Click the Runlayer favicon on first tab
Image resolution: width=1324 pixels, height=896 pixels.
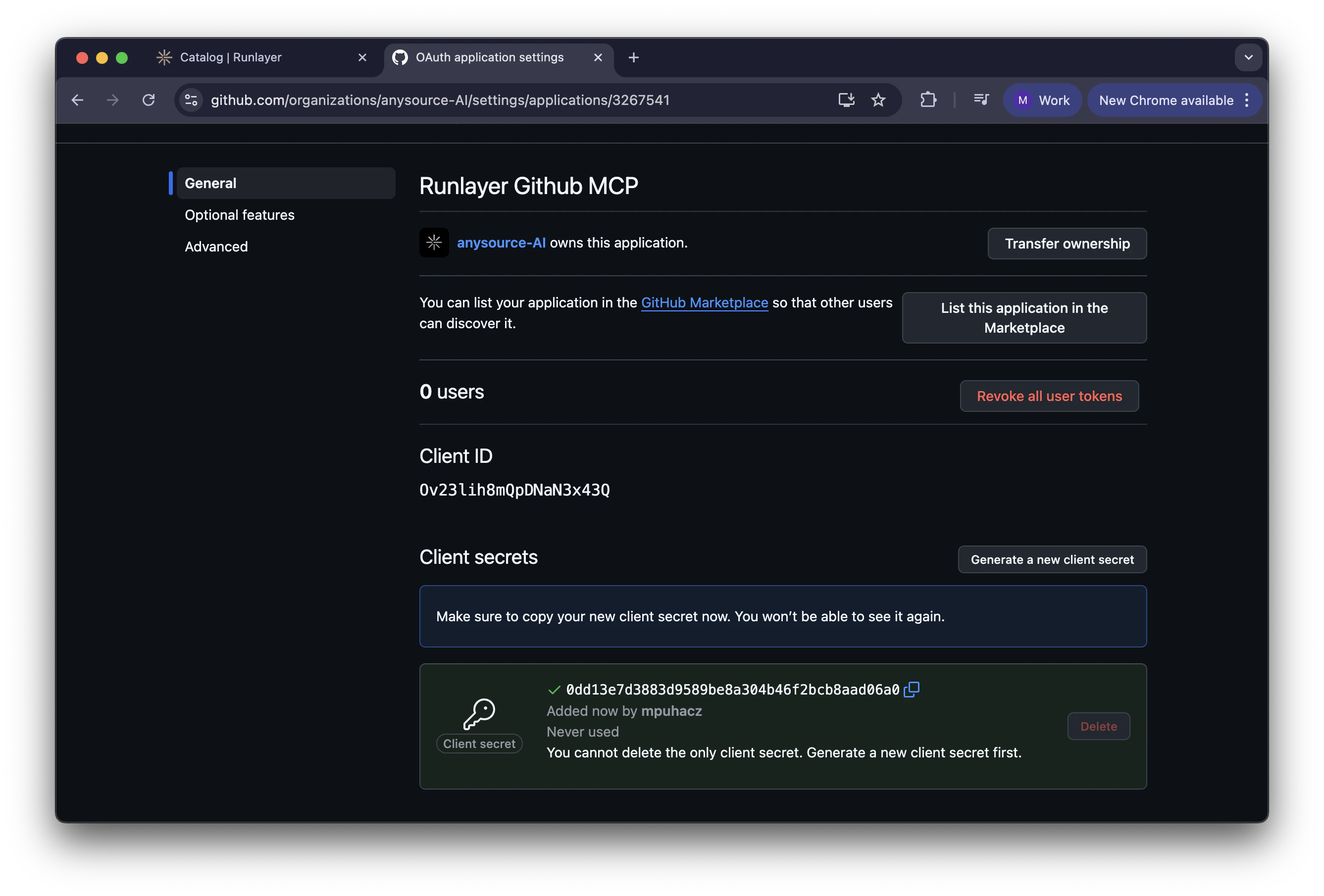[164, 57]
